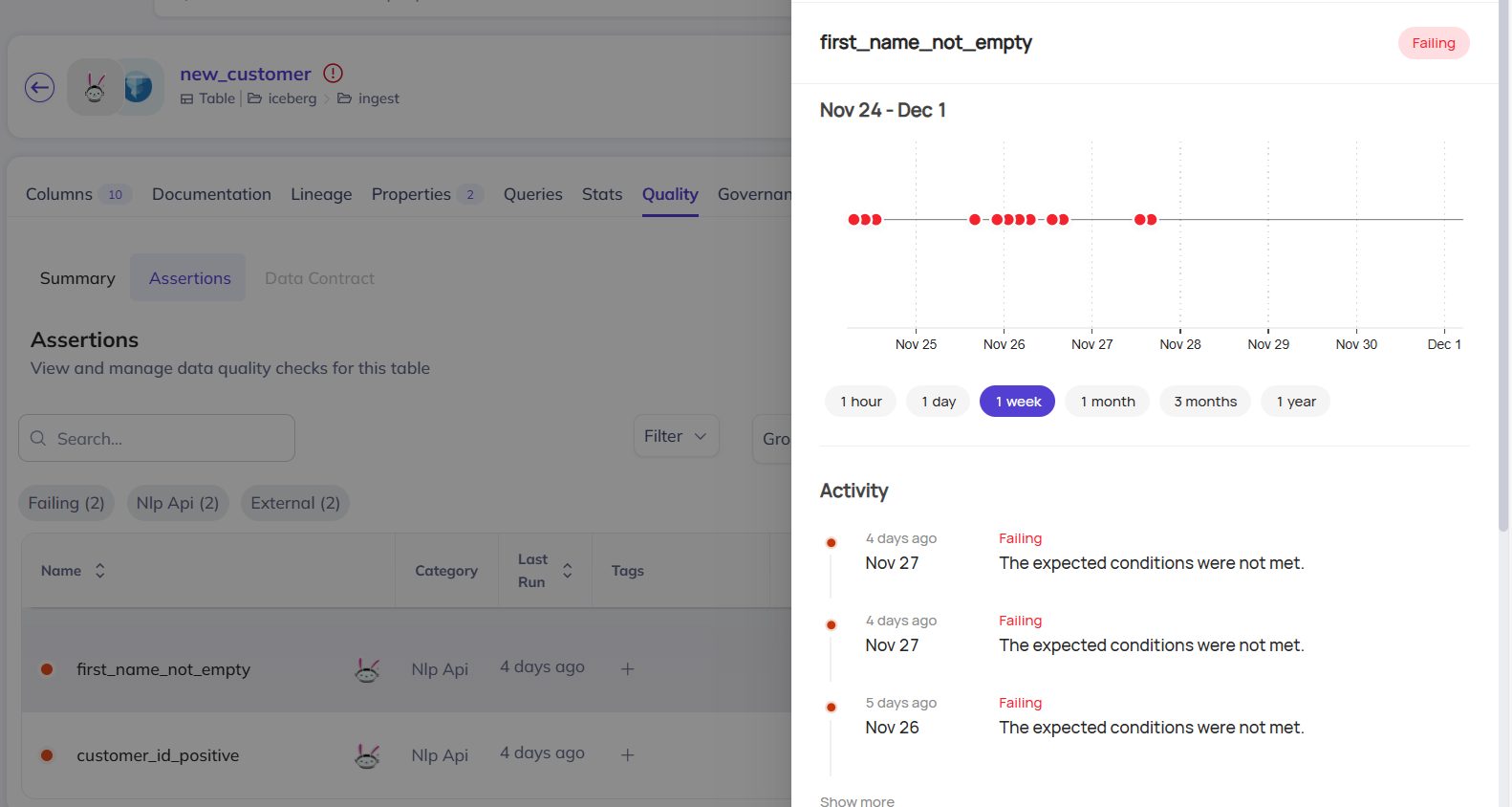
Task: Click the ingest breadcrumb
Action: [378, 98]
